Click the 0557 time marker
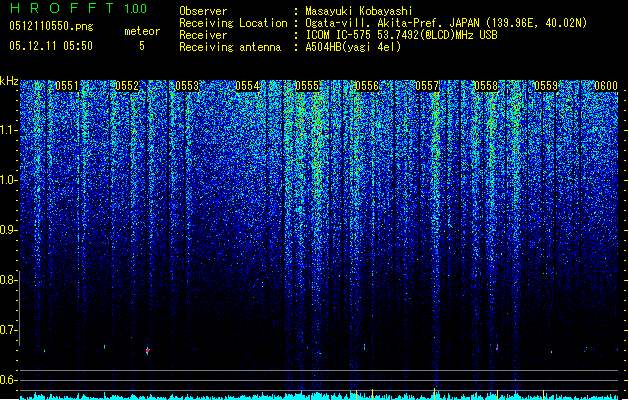The height and width of the screenshot is (400, 629). 427,86
